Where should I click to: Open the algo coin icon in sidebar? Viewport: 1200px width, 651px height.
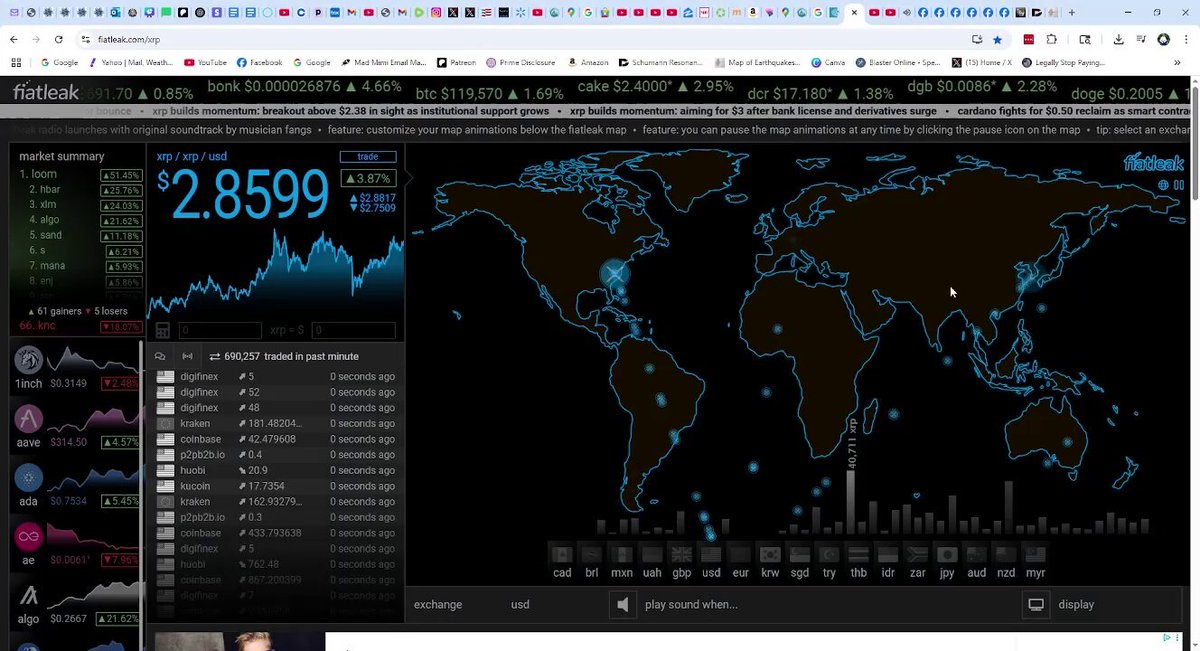point(28,596)
